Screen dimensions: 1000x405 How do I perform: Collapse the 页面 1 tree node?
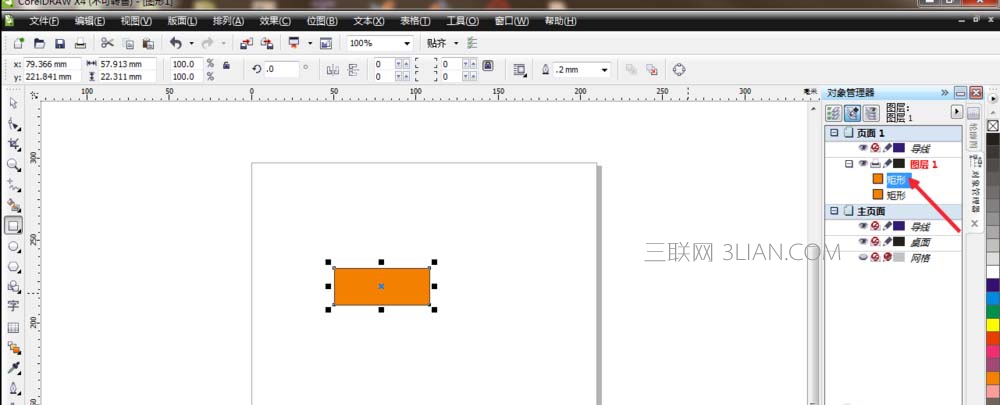tap(832, 133)
